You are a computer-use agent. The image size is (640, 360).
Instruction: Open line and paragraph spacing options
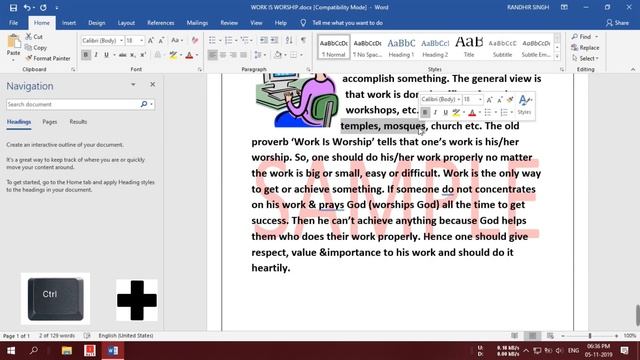(x=259, y=55)
